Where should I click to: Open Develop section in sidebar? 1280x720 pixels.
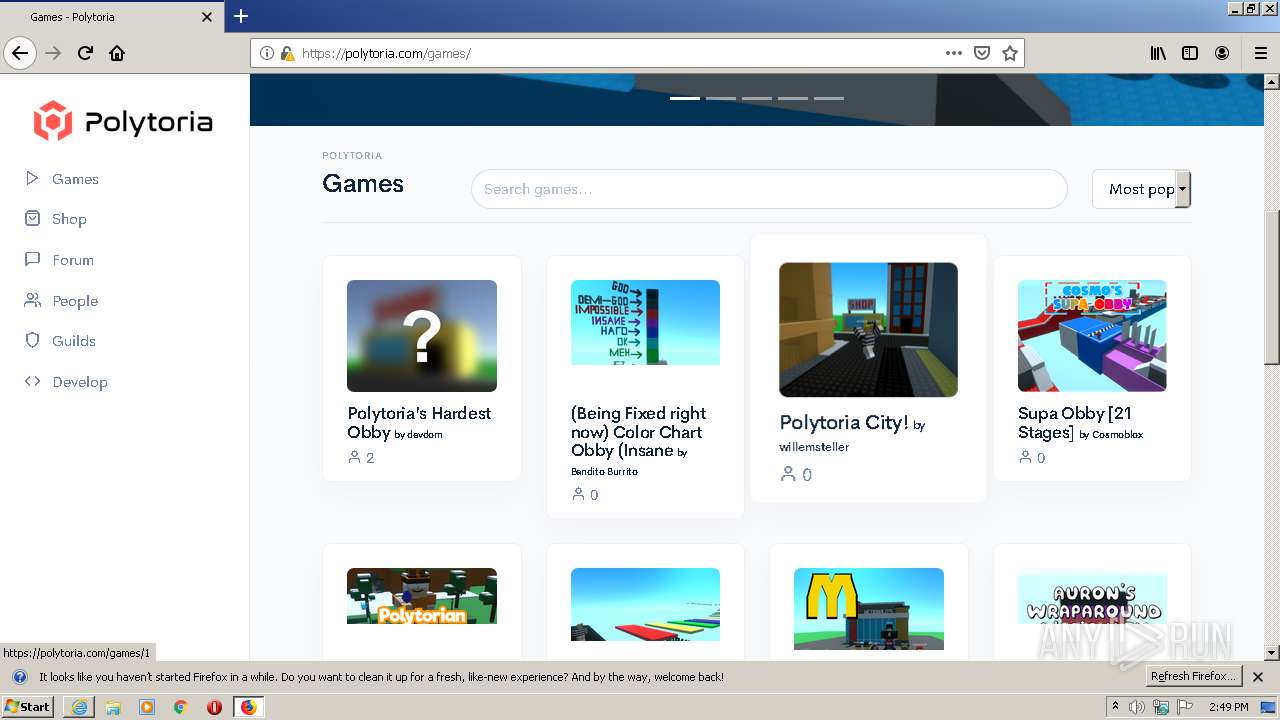tap(80, 382)
